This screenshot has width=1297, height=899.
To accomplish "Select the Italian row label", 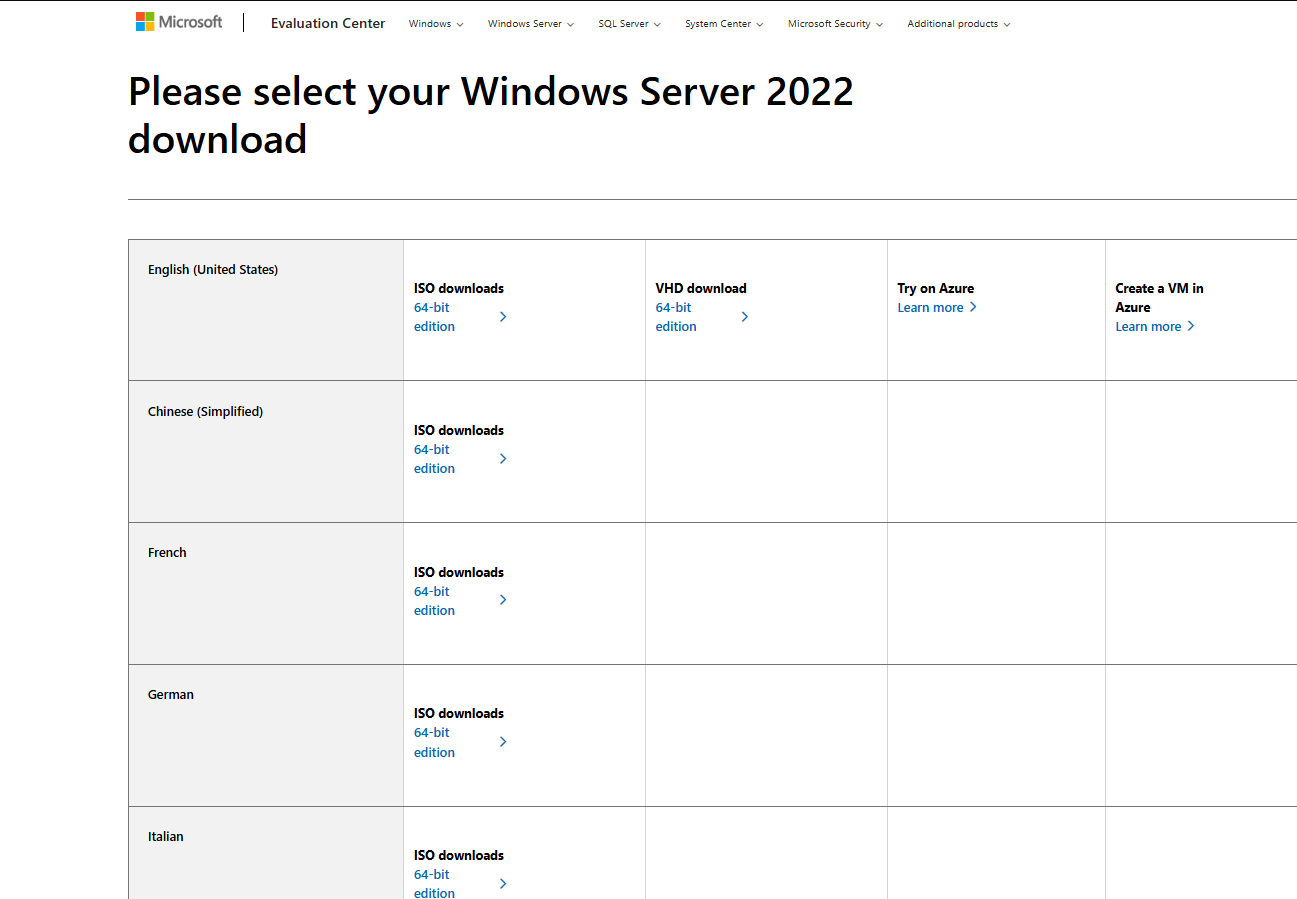I will pyautogui.click(x=166, y=837).
